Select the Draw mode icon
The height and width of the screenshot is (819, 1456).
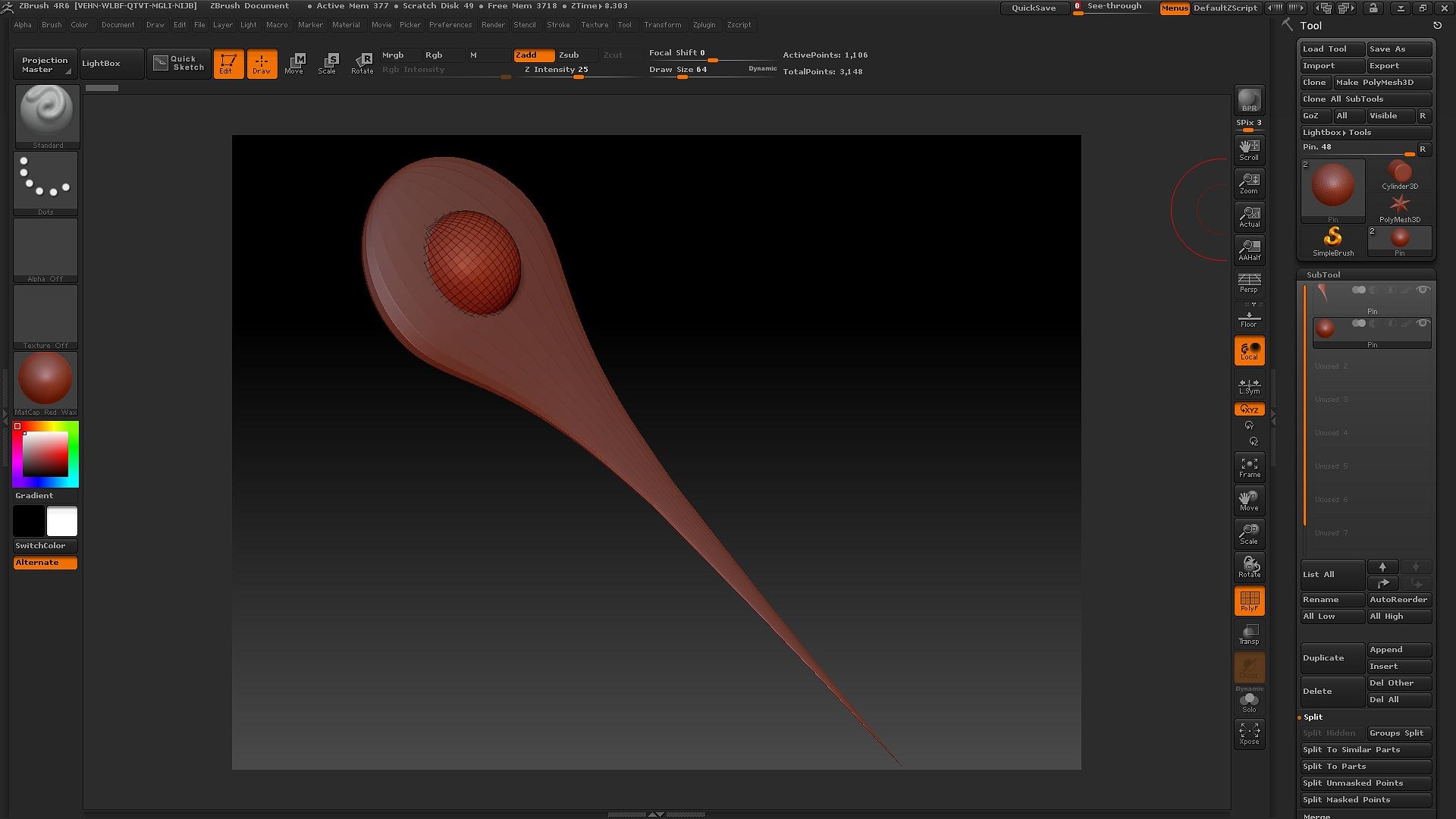point(262,64)
